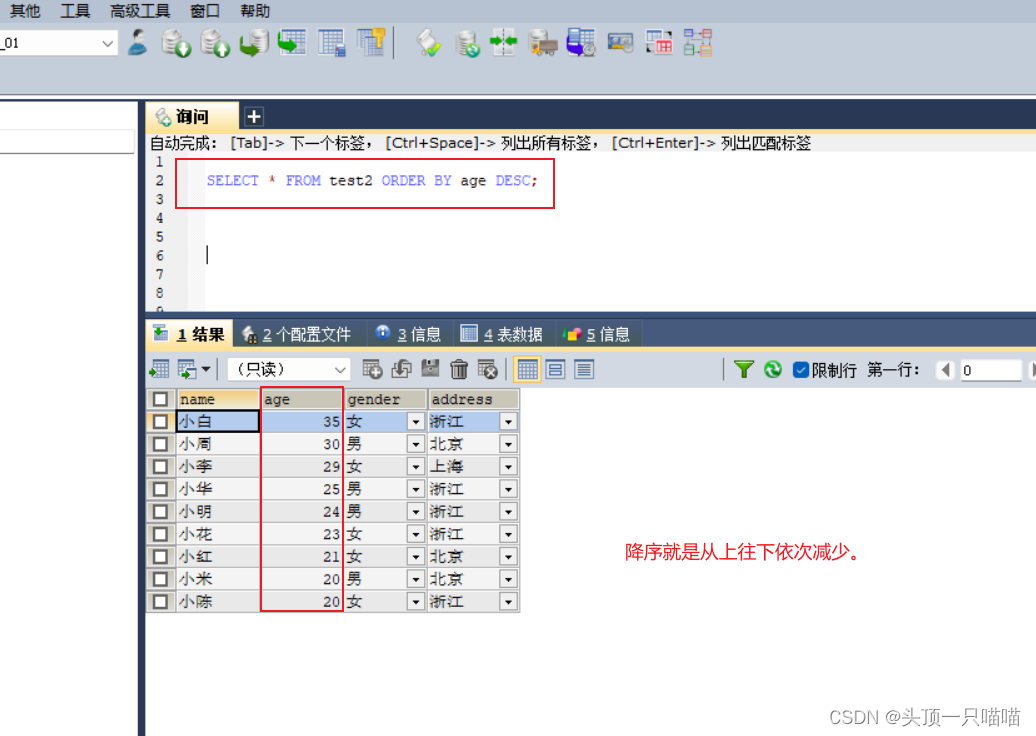This screenshot has width=1036, height=736.
Task: Refresh the query result set
Action: 772,369
